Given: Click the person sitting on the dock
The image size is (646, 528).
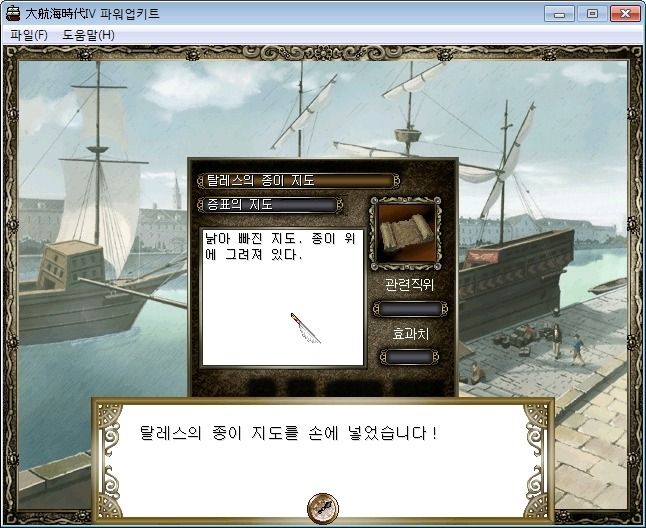Looking at the screenshot, I should (477, 374).
